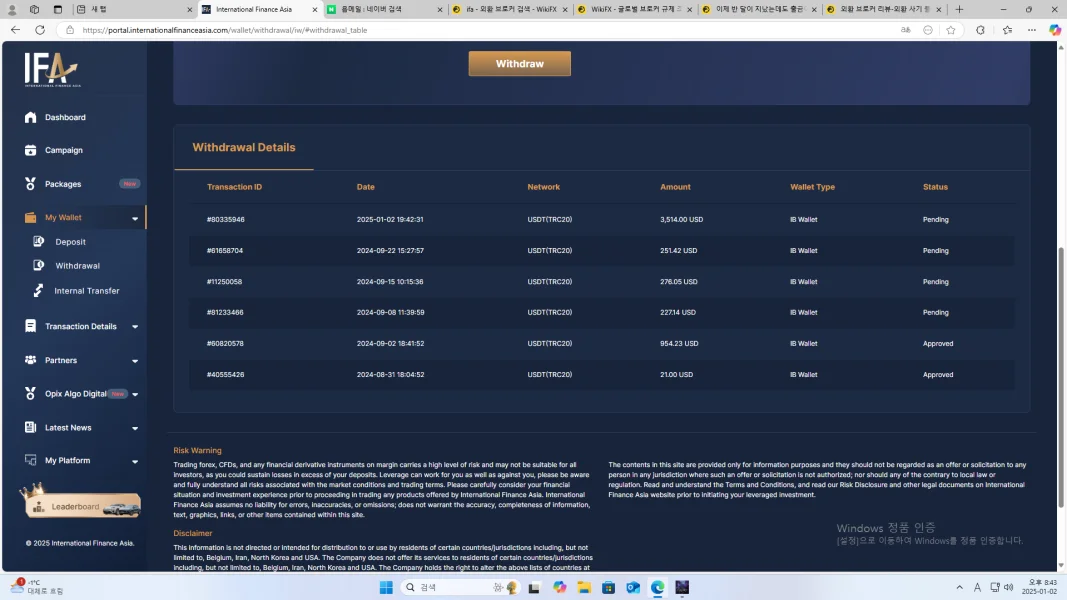Open the Deposit page link

(x=71, y=241)
